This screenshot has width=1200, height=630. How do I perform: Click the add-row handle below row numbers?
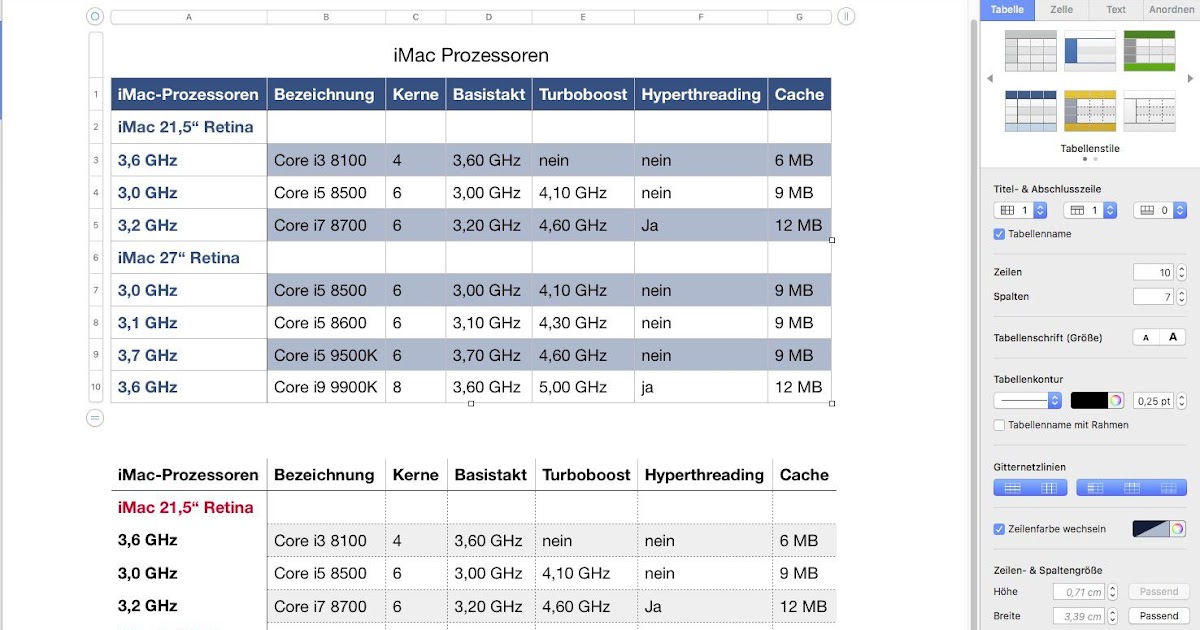coord(95,418)
